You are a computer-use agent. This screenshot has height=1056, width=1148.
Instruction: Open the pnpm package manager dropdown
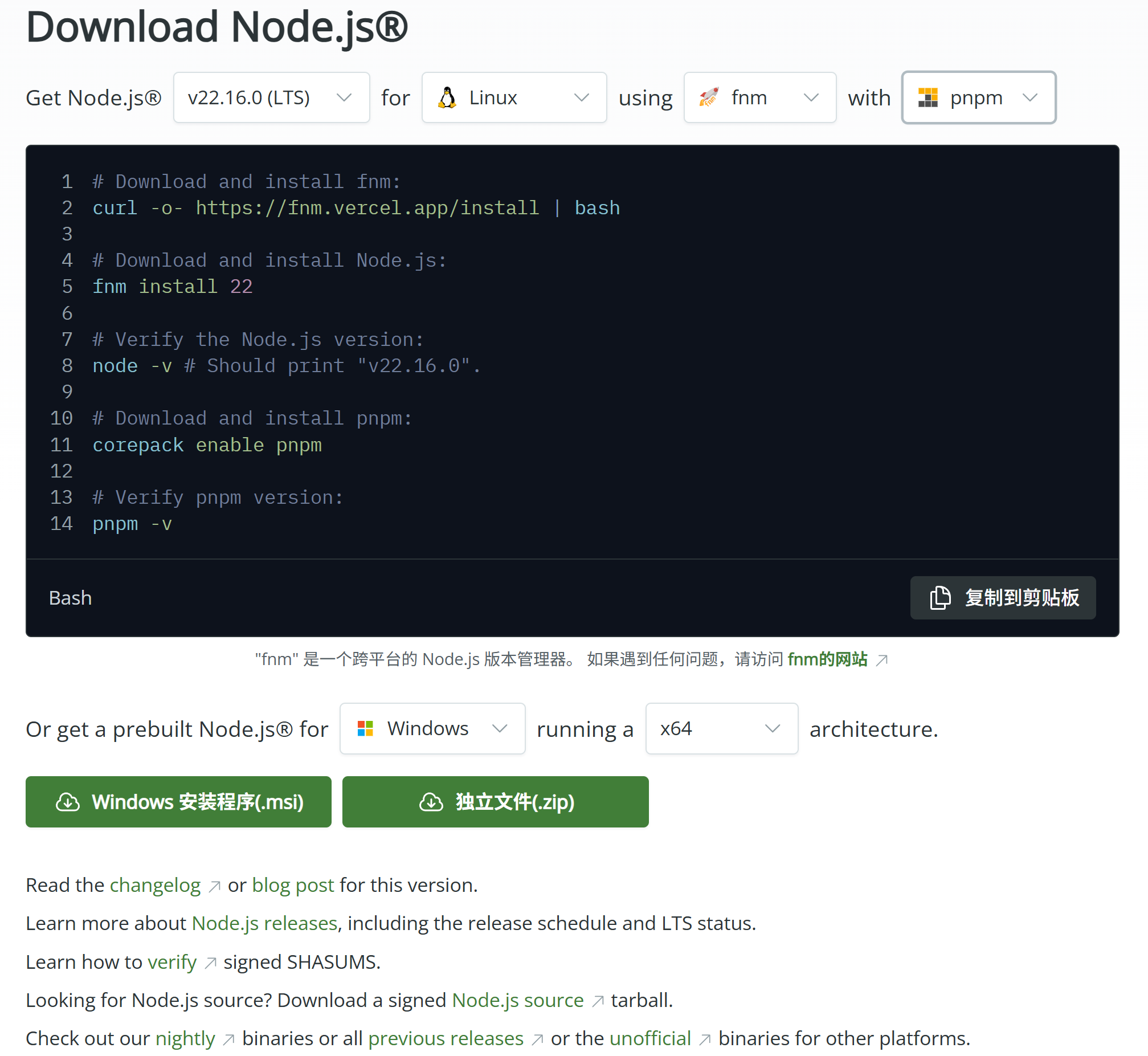pyautogui.click(x=978, y=97)
